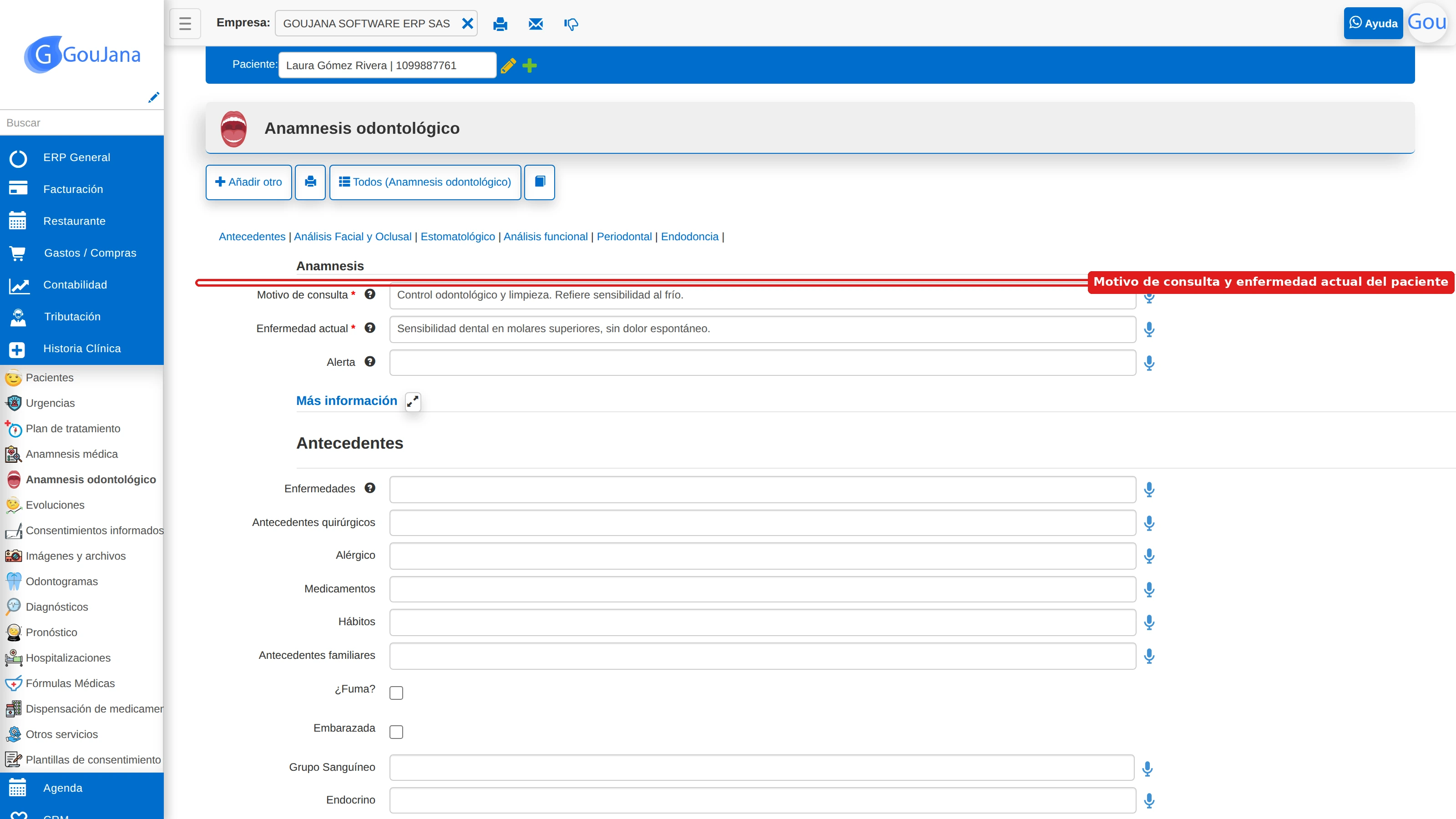Click the thumbs-down feedback icon
Image resolution: width=1456 pixels, height=819 pixels.
[x=571, y=24]
